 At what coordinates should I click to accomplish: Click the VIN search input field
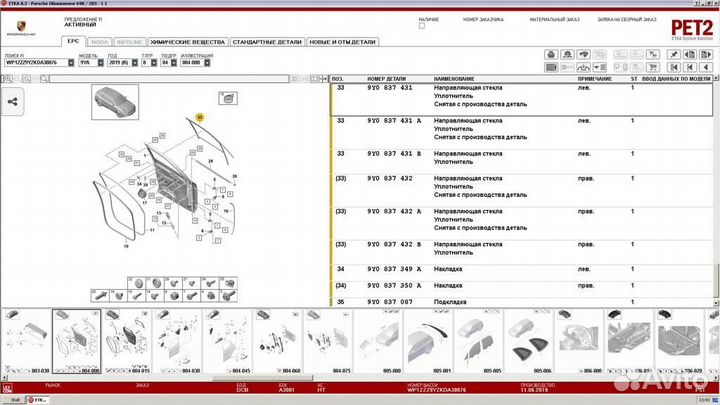click(36, 62)
